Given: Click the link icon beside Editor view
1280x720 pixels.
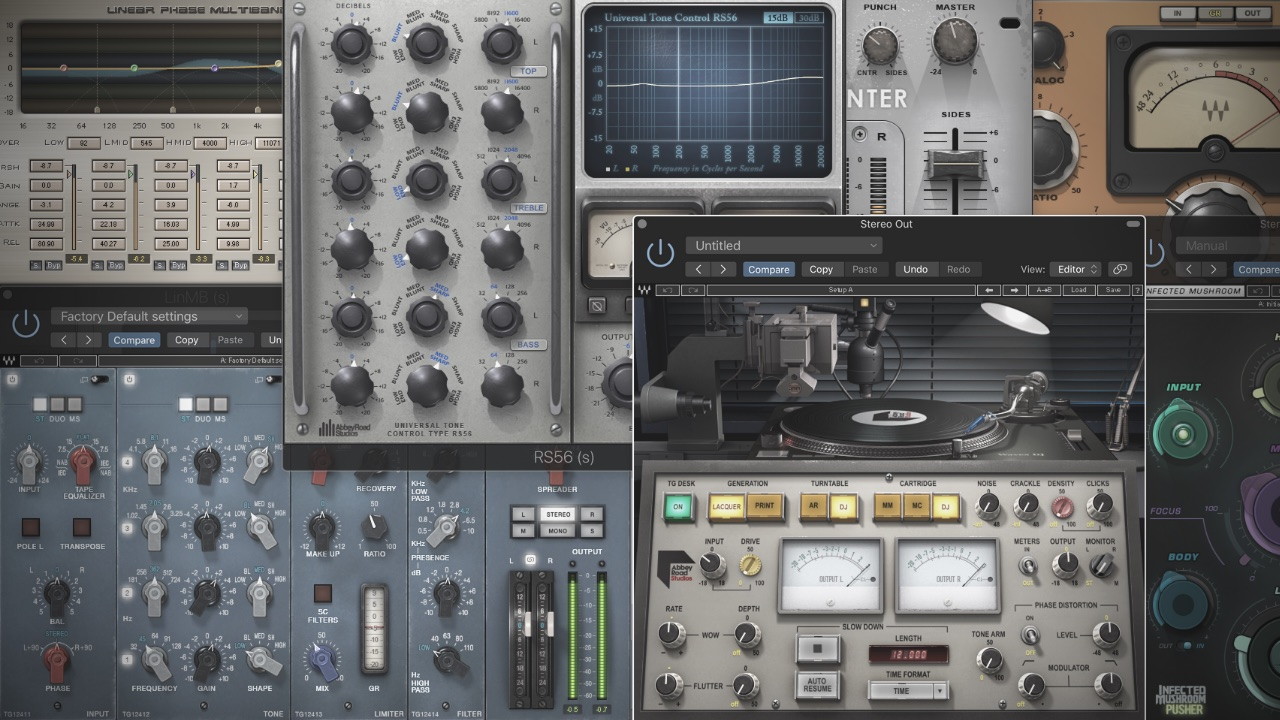Looking at the screenshot, I should [1119, 269].
